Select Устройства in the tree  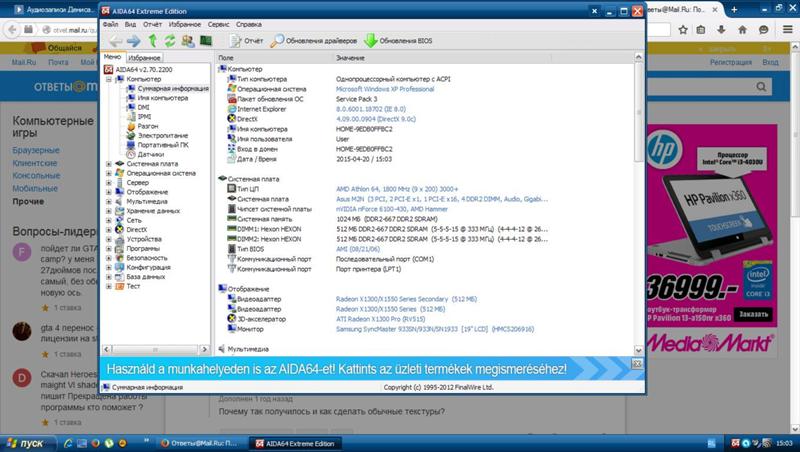click(x=144, y=239)
